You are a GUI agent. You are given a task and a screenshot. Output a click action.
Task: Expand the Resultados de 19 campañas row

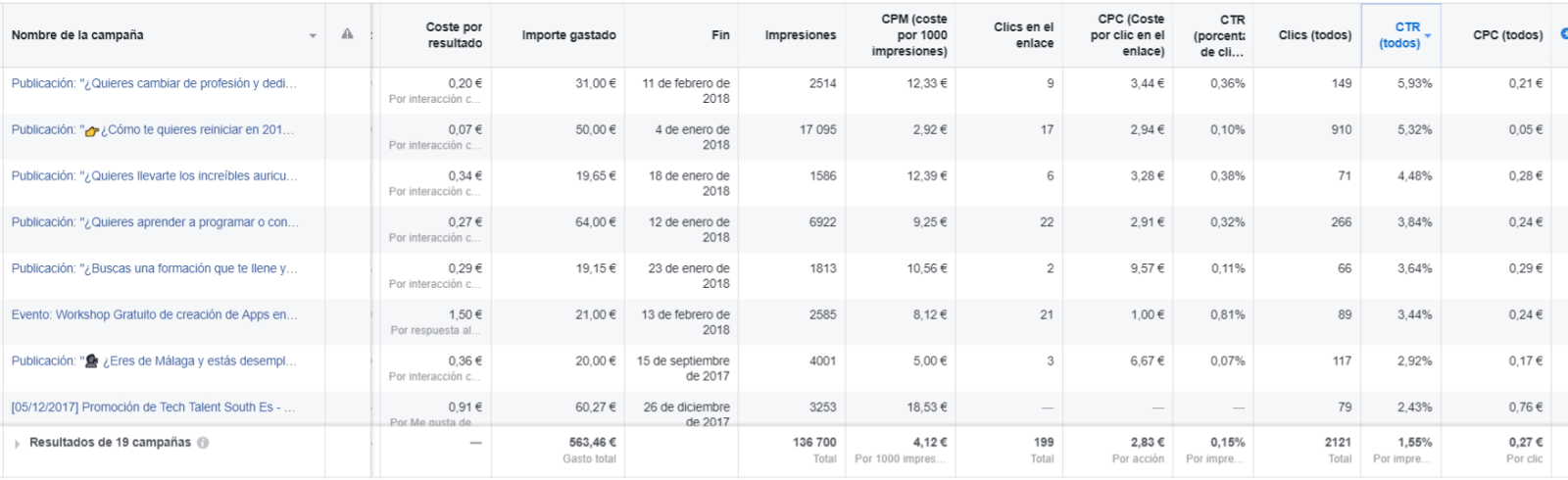pyautogui.click(x=18, y=444)
